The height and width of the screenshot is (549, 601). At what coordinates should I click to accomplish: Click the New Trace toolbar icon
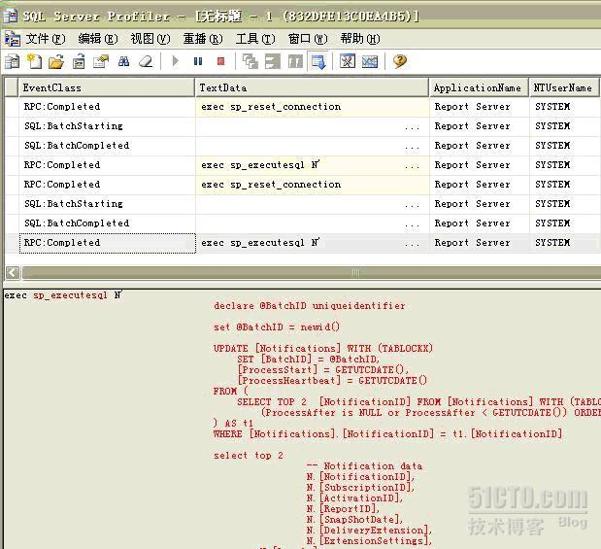coord(12,61)
